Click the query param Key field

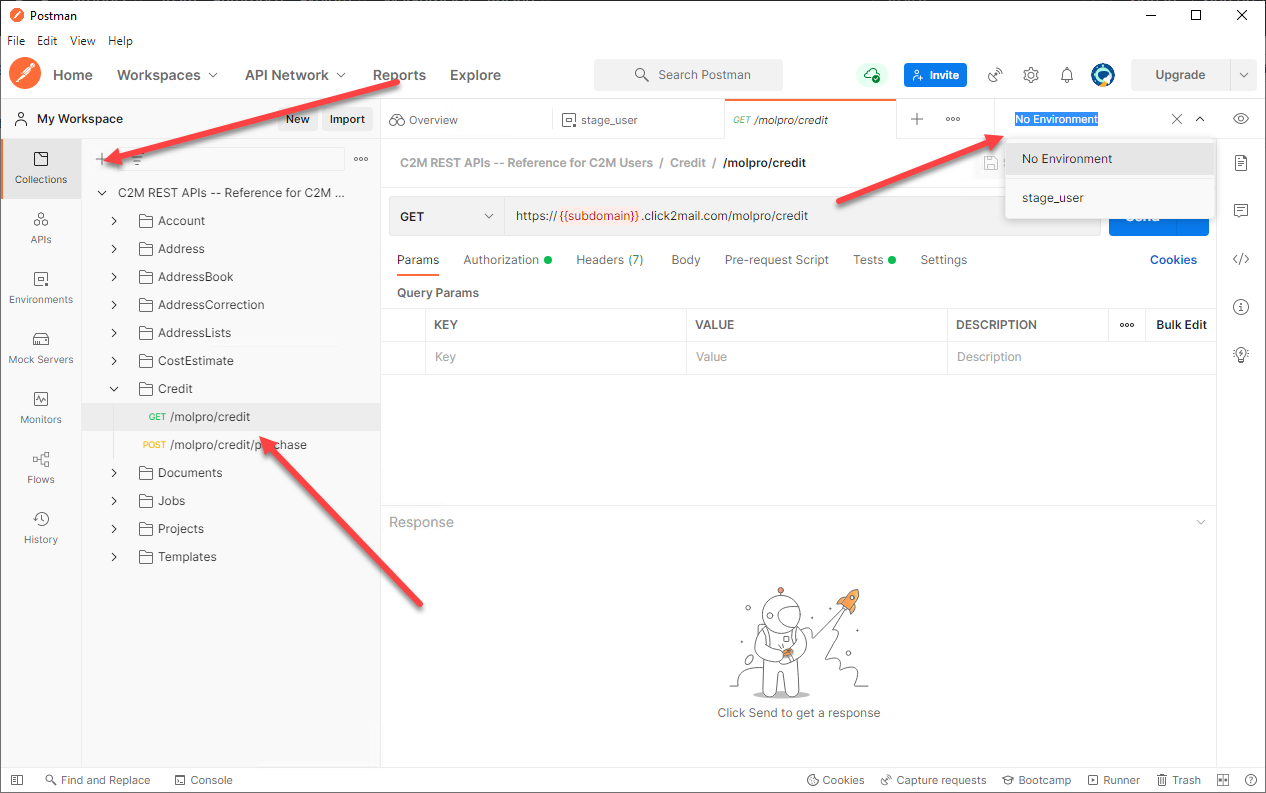coord(556,357)
